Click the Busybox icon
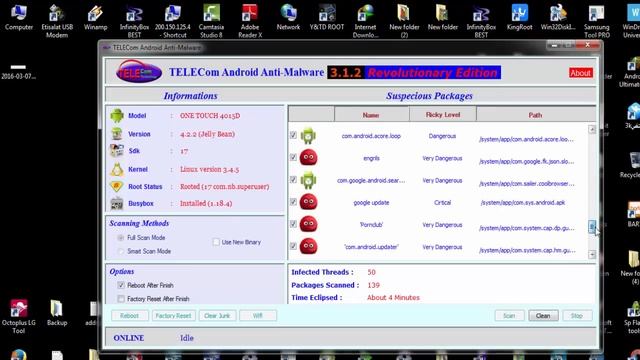This screenshot has height=360, width=640. [117, 203]
